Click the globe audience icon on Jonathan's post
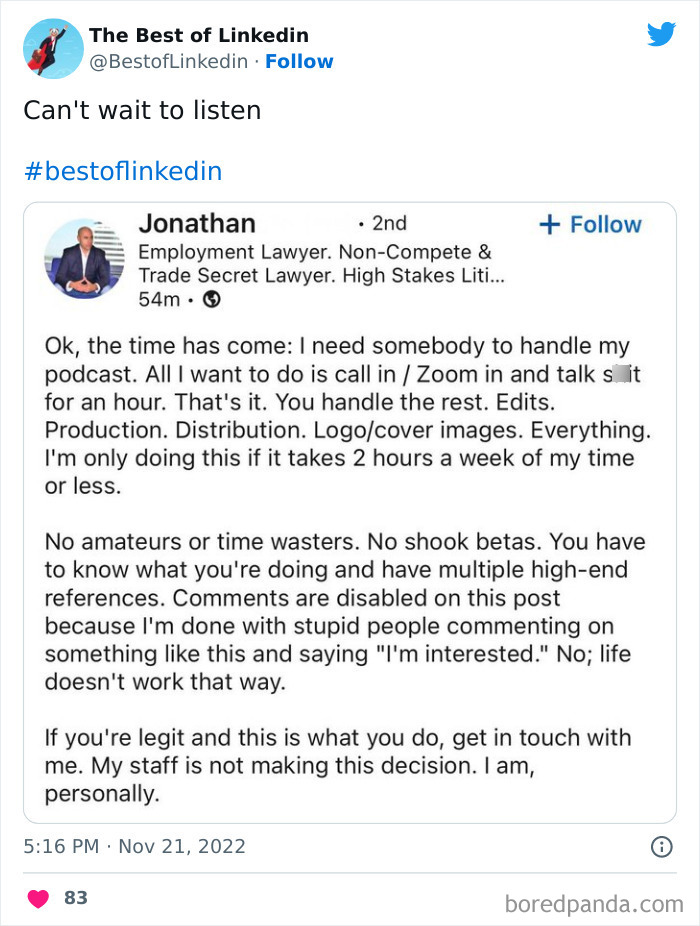 point(210,296)
